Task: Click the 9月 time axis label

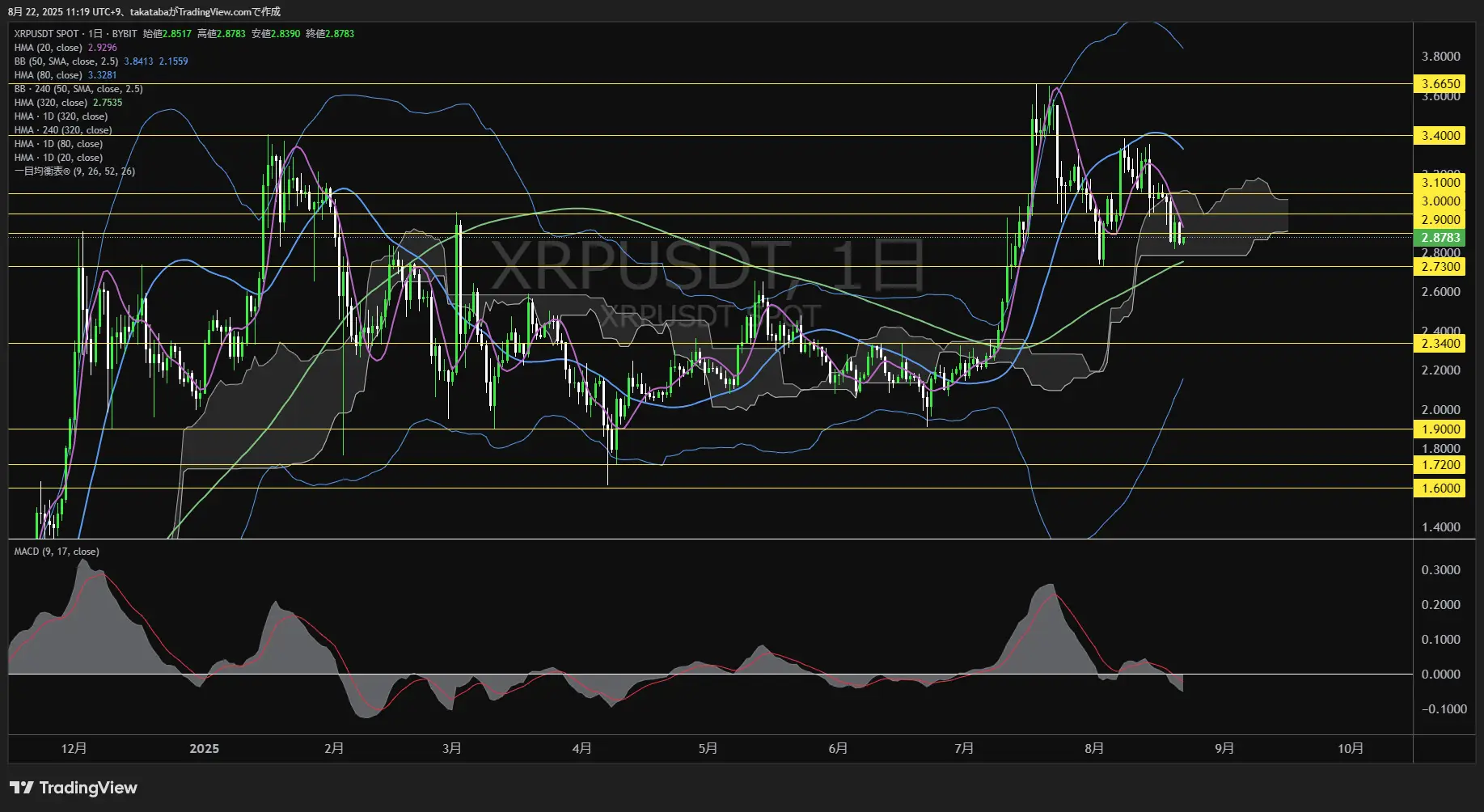Action: [x=1224, y=748]
